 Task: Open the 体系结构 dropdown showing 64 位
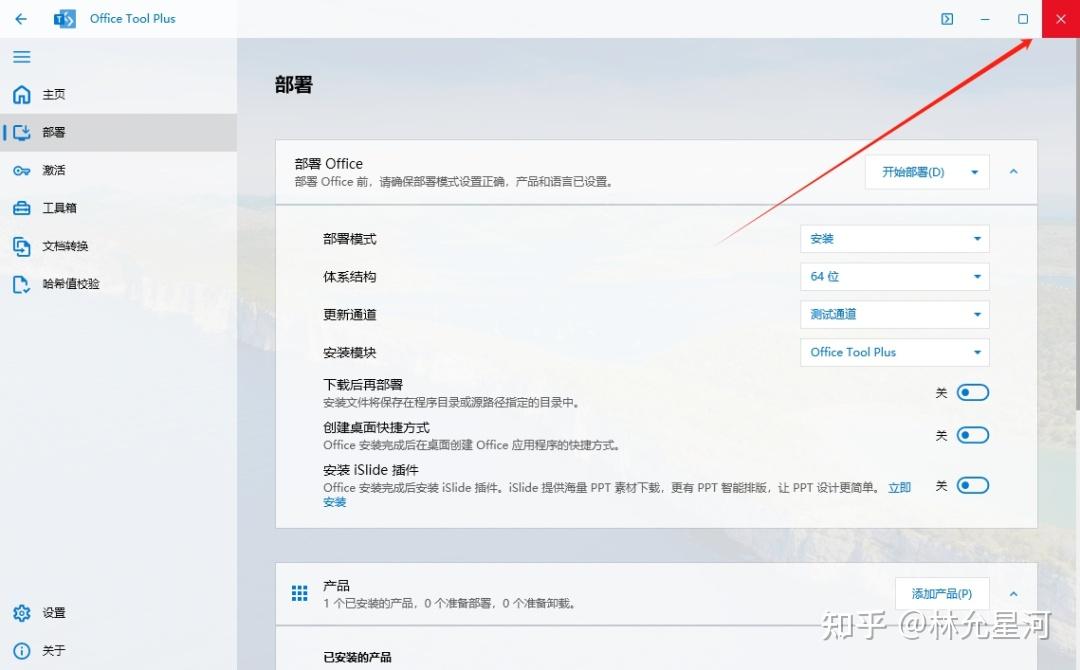(x=894, y=276)
